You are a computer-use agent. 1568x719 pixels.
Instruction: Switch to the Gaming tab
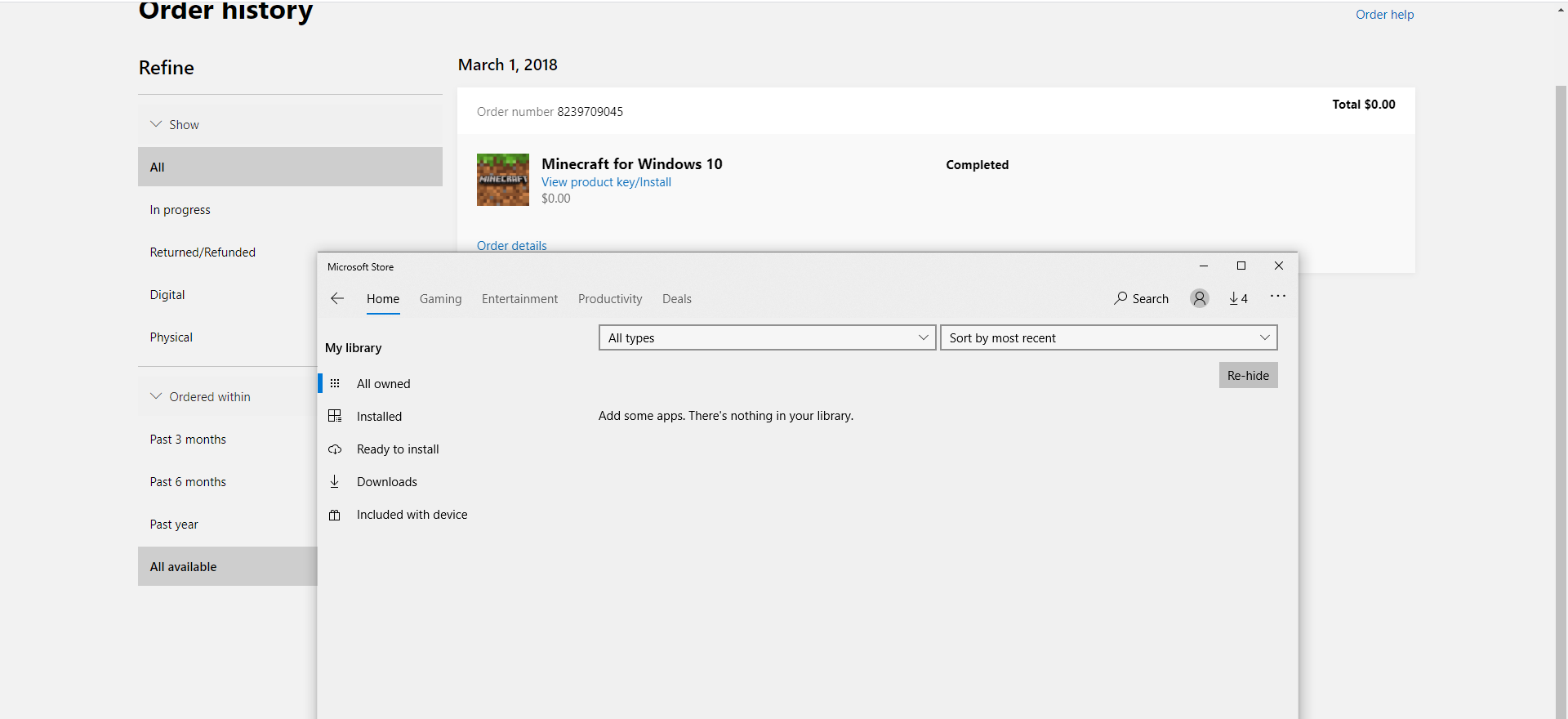tap(441, 299)
